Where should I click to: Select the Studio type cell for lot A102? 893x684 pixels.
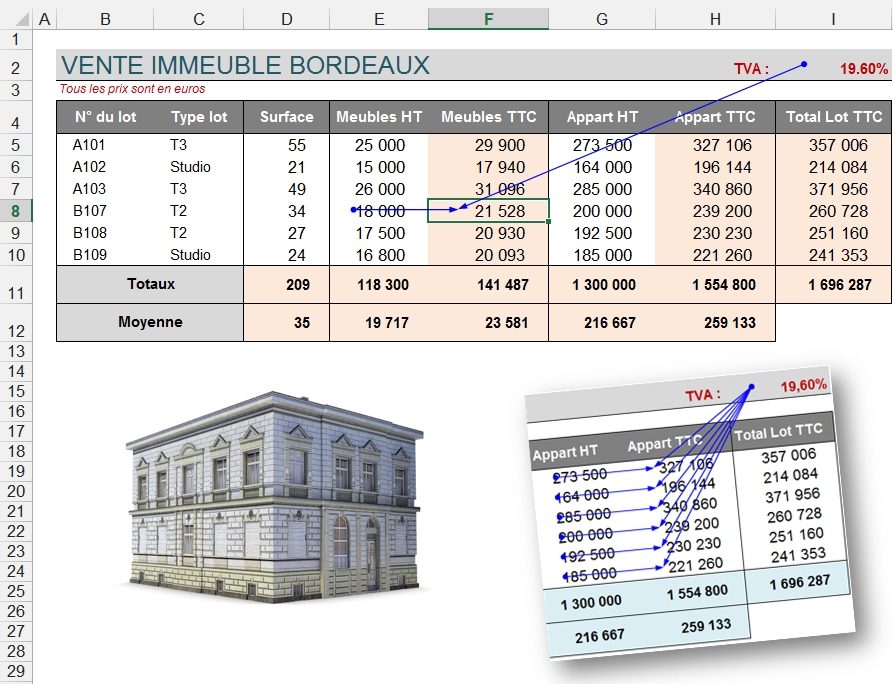[x=190, y=167]
